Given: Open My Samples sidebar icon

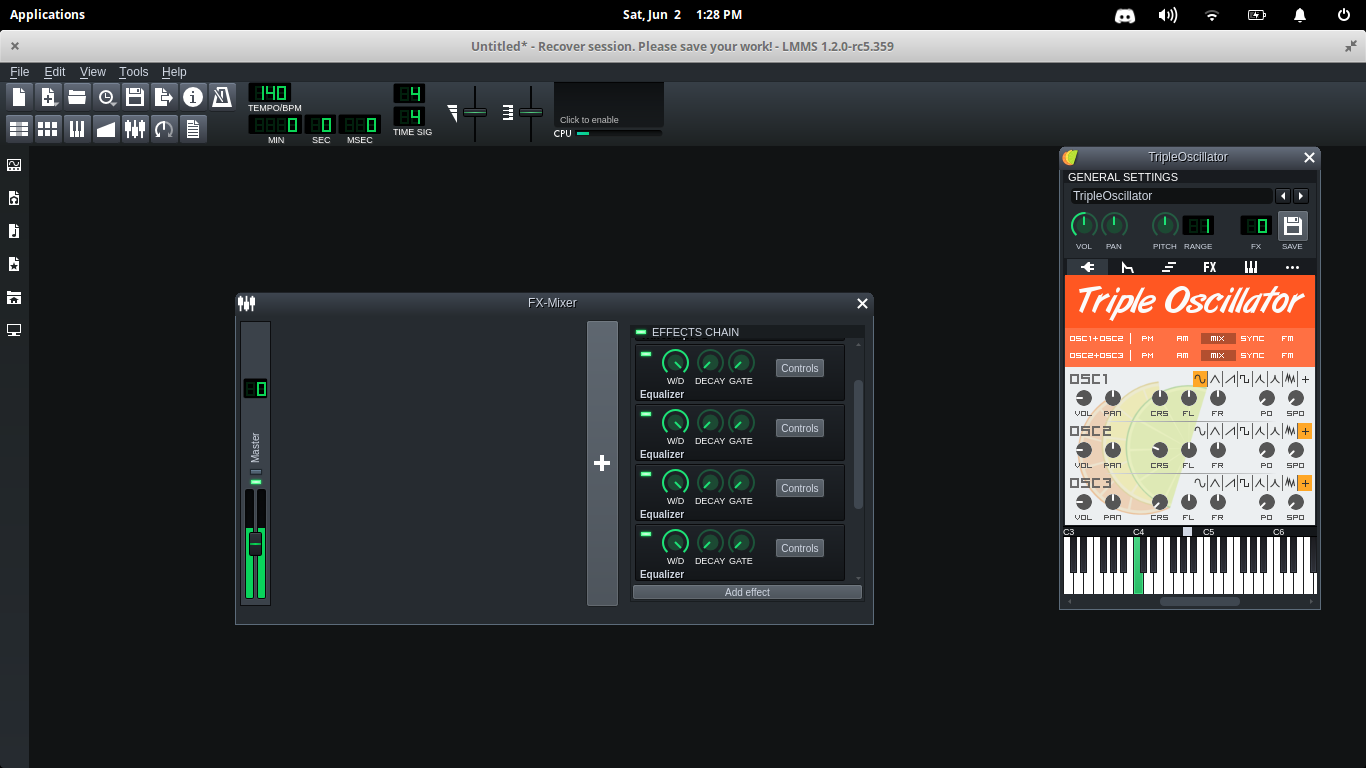Looking at the screenshot, I should point(14,231).
